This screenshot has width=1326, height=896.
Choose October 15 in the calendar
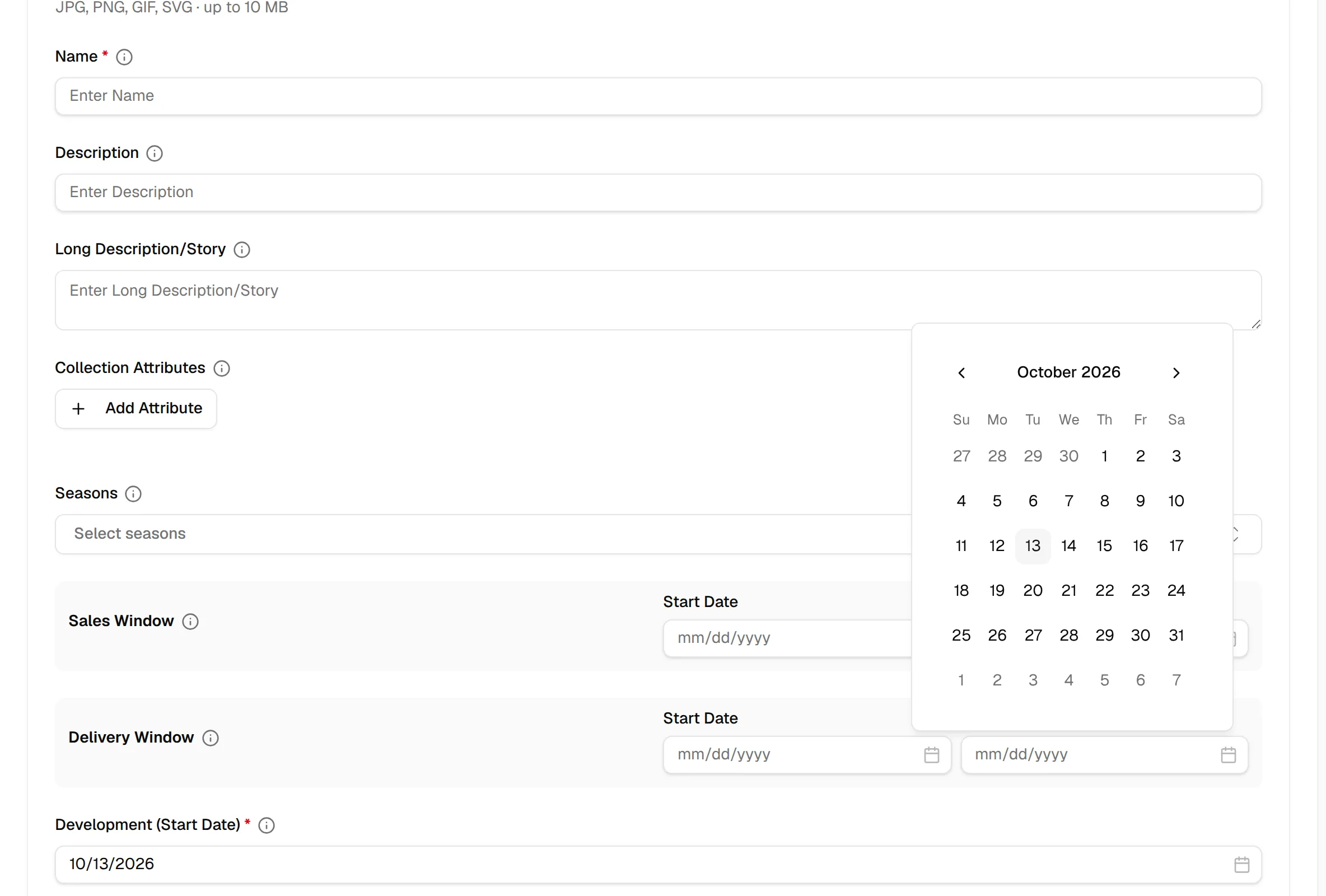click(x=1104, y=546)
